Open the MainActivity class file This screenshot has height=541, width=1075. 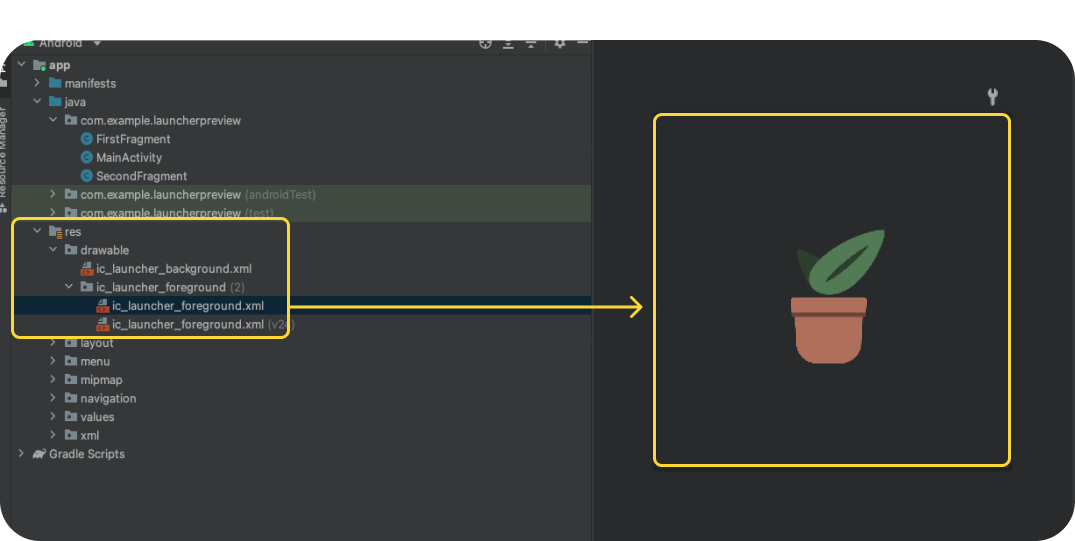(128, 157)
